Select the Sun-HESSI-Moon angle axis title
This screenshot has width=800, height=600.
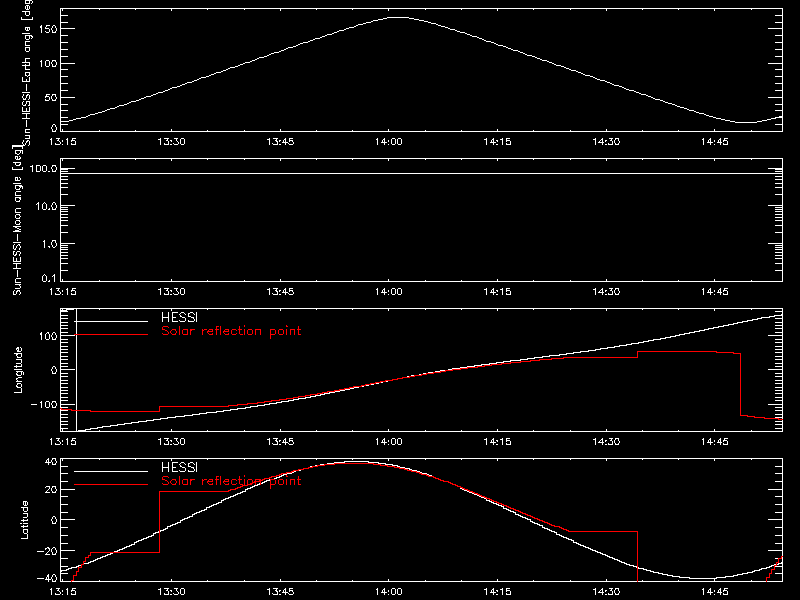click(x=17, y=220)
